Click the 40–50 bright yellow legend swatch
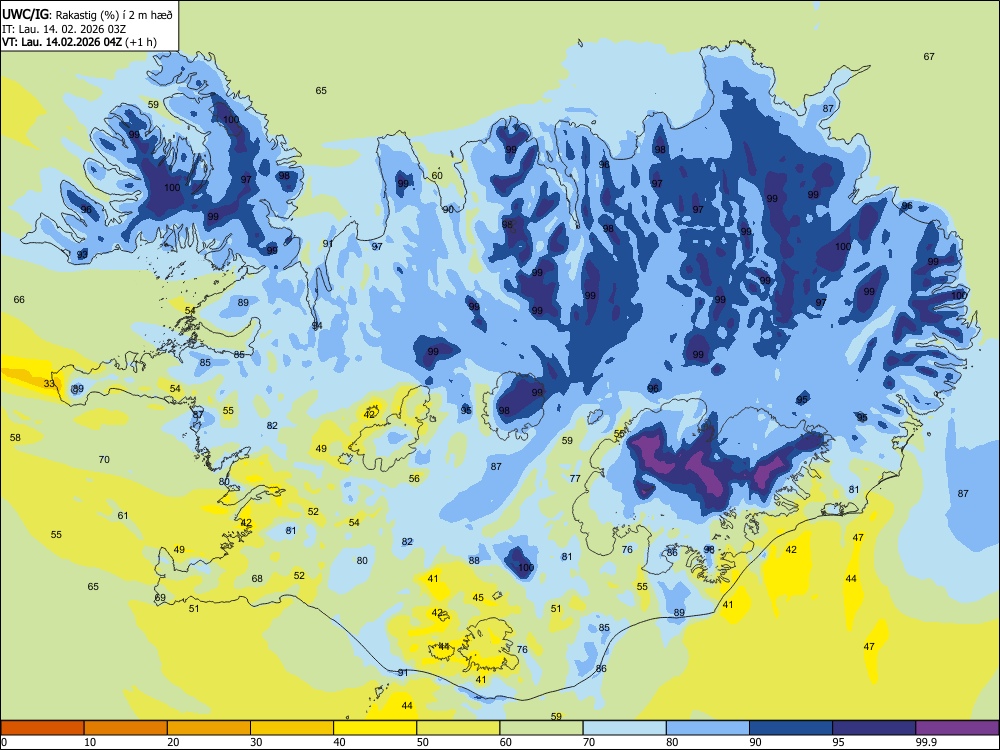Image resolution: width=1000 pixels, height=750 pixels. (375, 728)
